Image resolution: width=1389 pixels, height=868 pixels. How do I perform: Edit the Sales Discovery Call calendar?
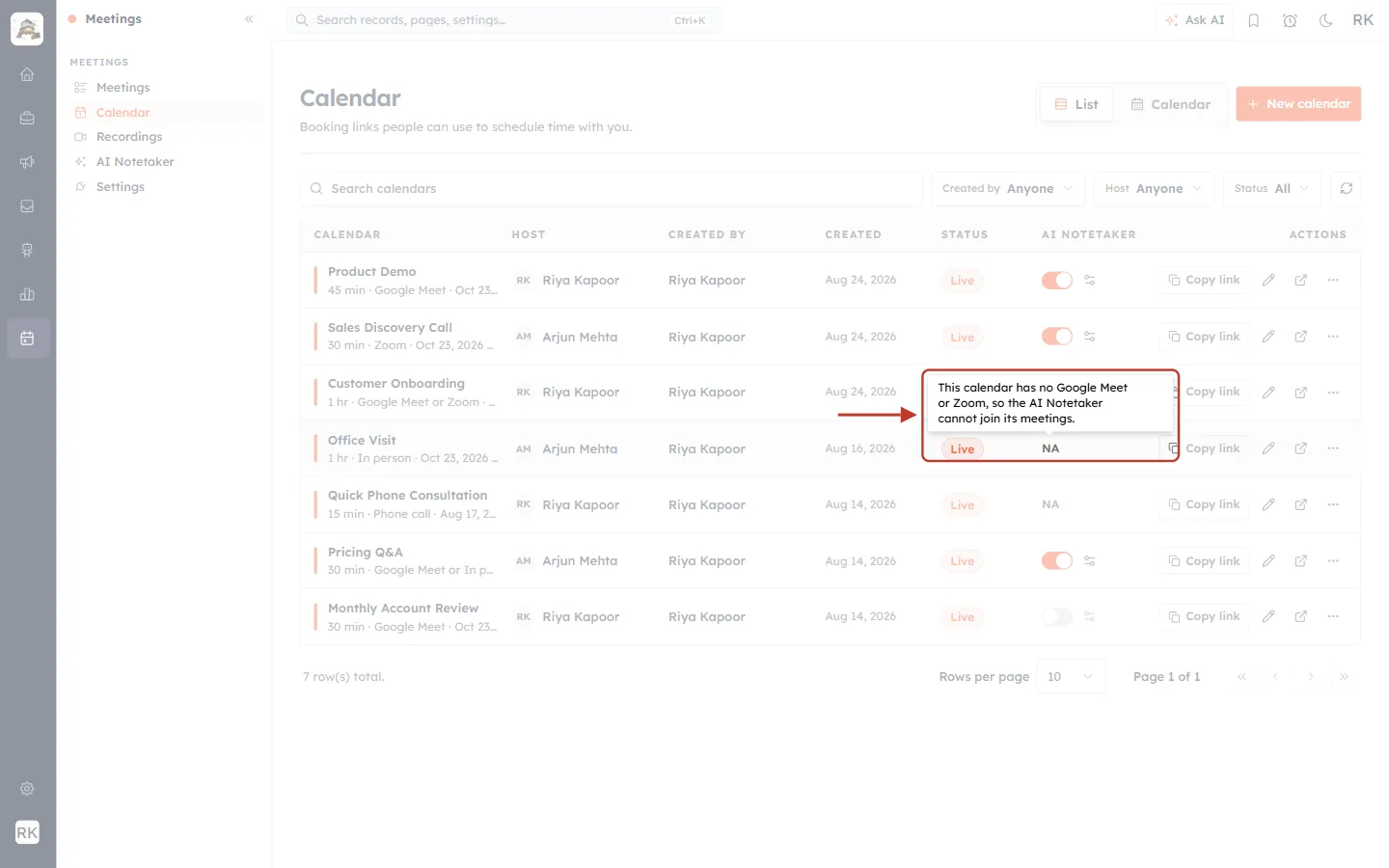tap(1268, 337)
